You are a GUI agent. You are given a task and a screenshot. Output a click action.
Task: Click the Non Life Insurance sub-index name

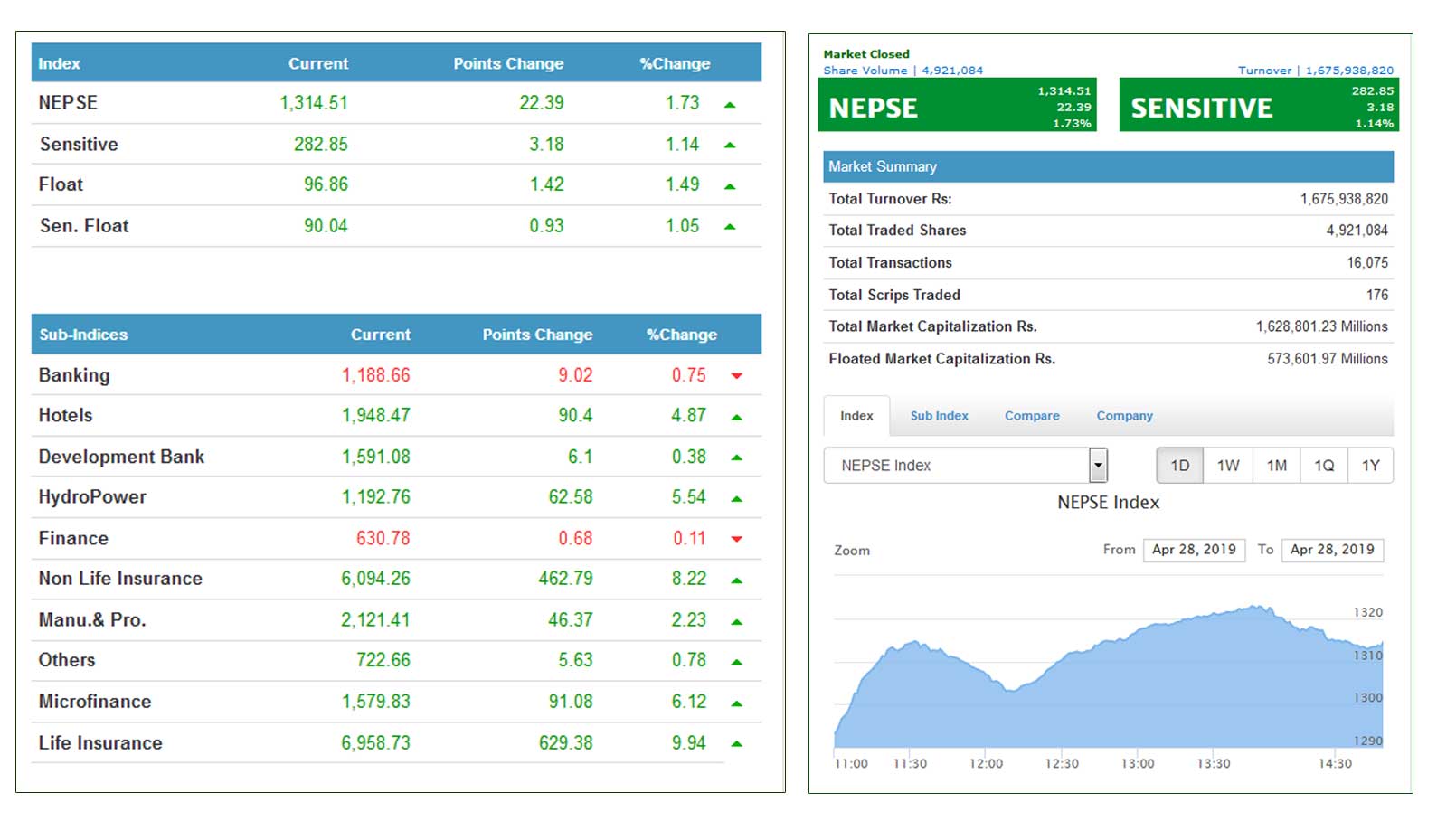click(x=120, y=579)
